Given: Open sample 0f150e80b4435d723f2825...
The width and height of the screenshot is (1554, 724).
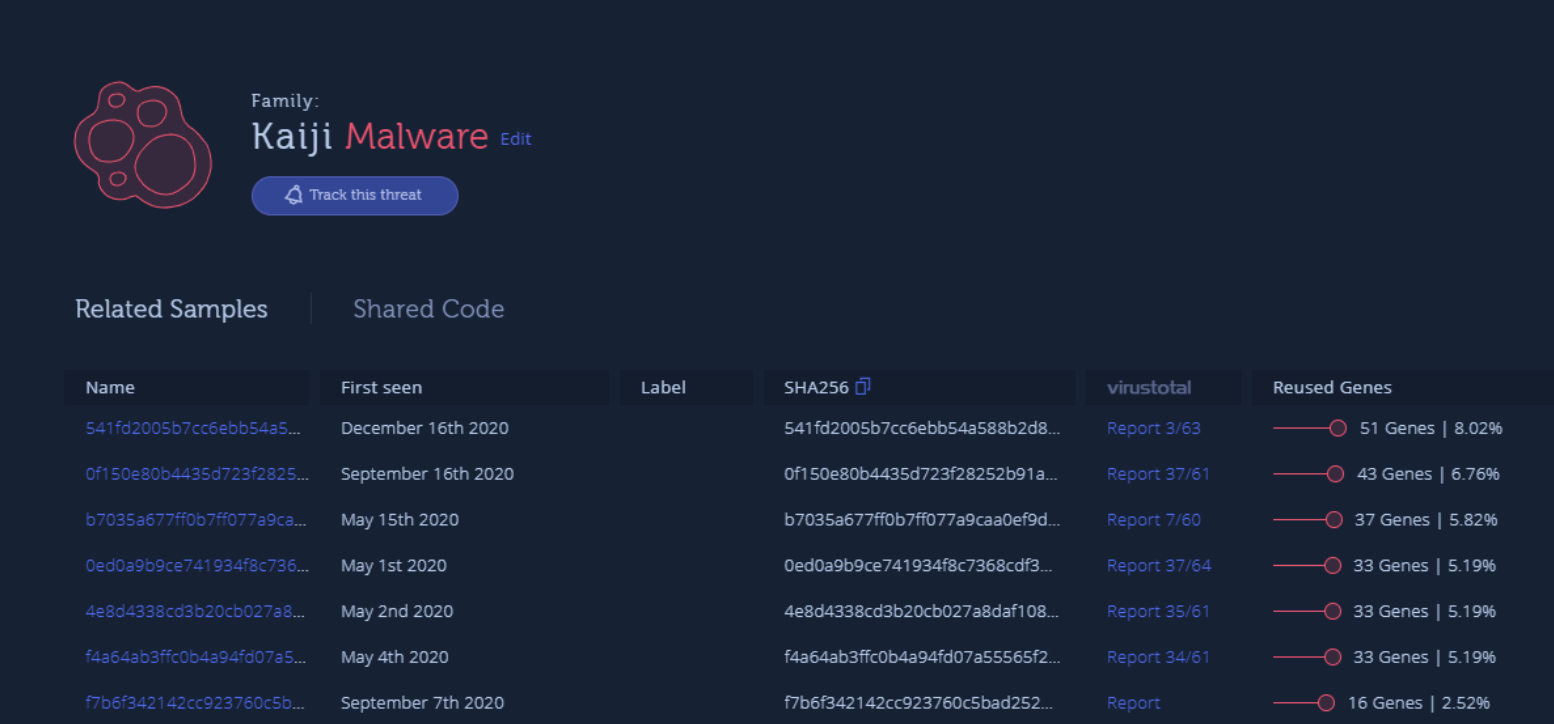Looking at the screenshot, I should [x=197, y=474].
